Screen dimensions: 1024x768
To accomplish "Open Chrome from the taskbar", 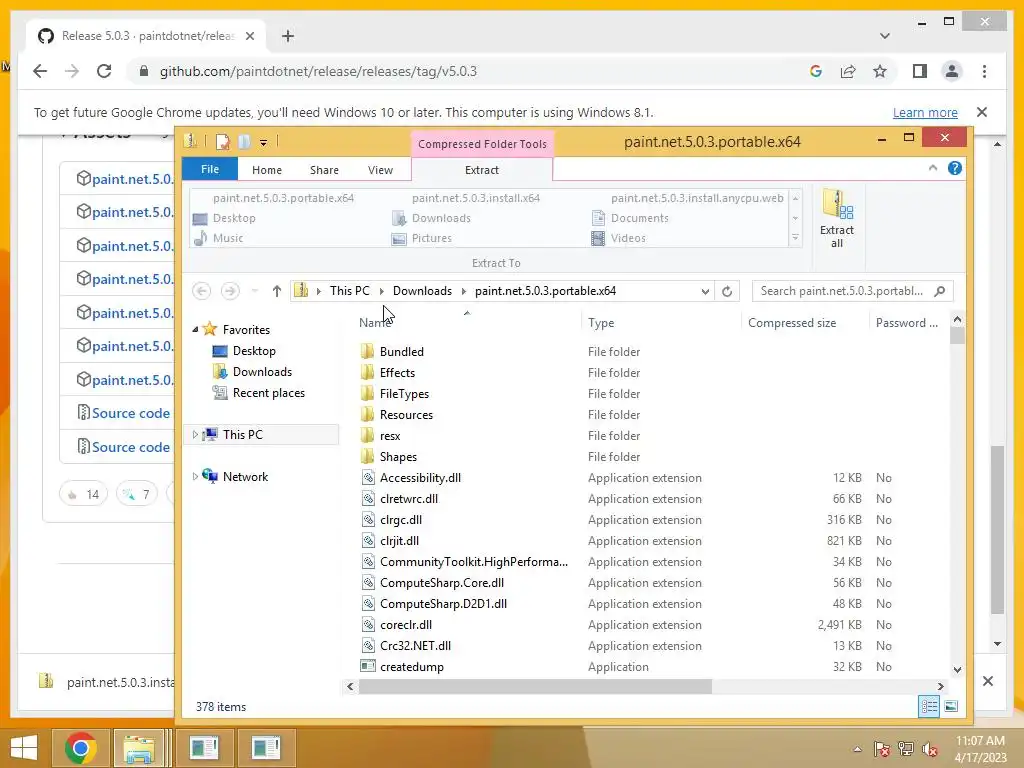I will tap(81, 748).
